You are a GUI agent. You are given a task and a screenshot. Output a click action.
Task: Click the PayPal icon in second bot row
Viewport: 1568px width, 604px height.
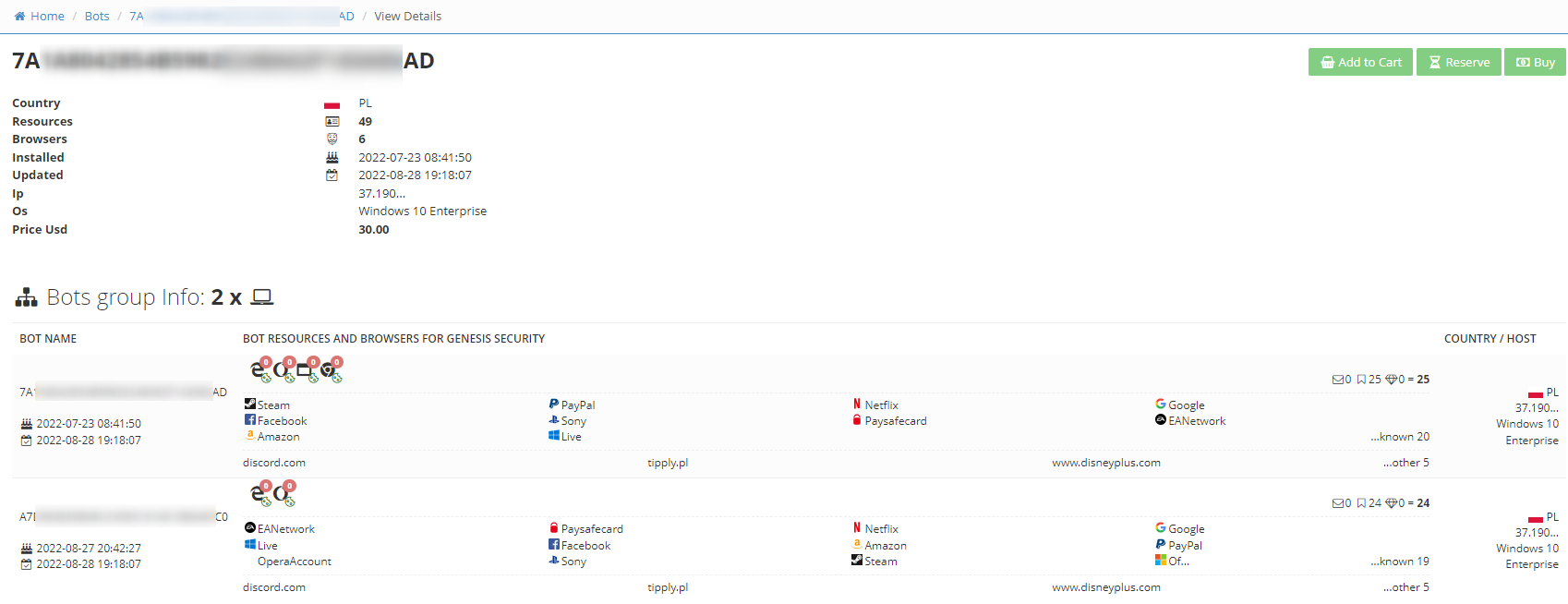pyautogui.click(x=1161, y=544)
